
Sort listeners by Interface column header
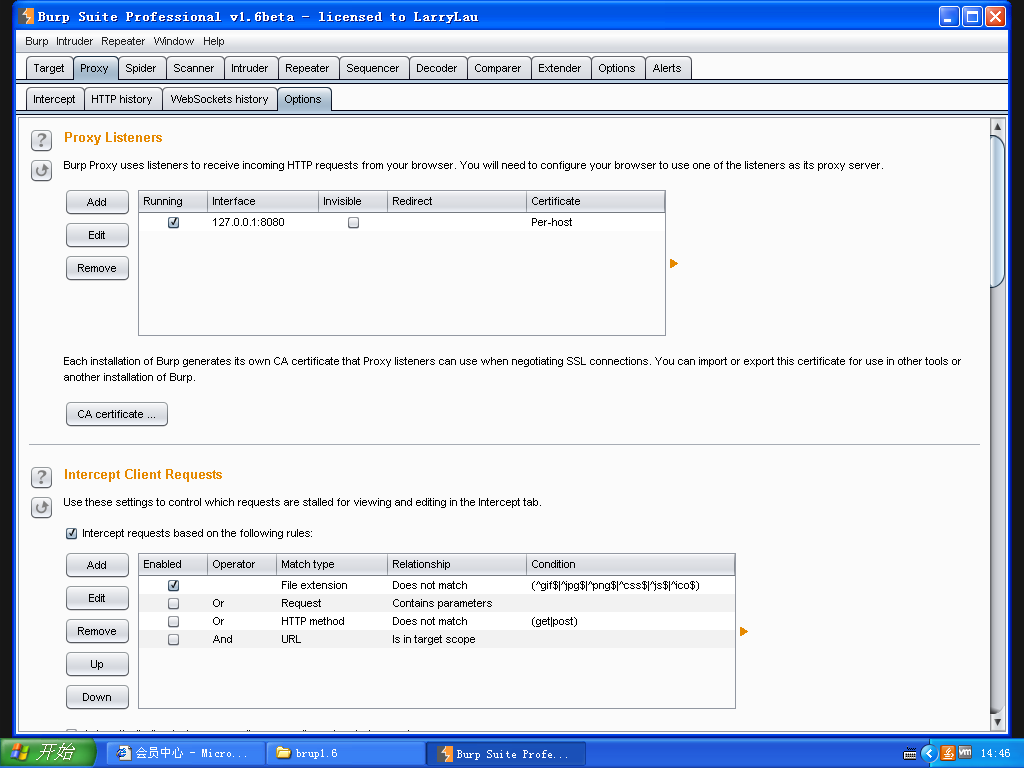(263, 201)
